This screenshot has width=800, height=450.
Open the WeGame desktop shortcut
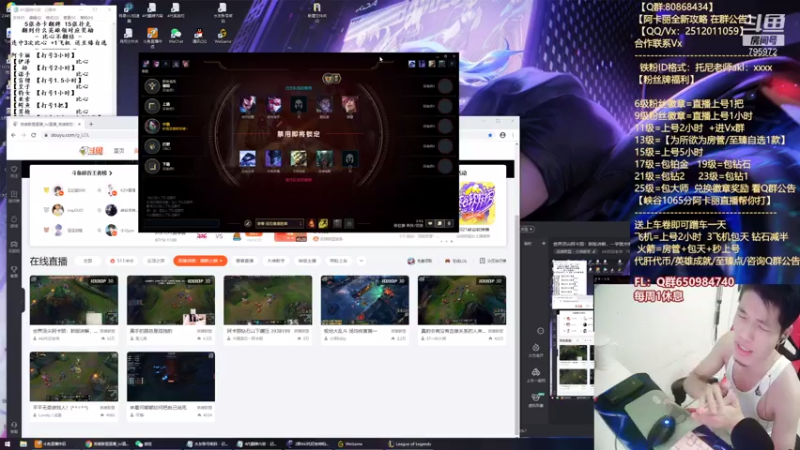[x=222, y=36]
